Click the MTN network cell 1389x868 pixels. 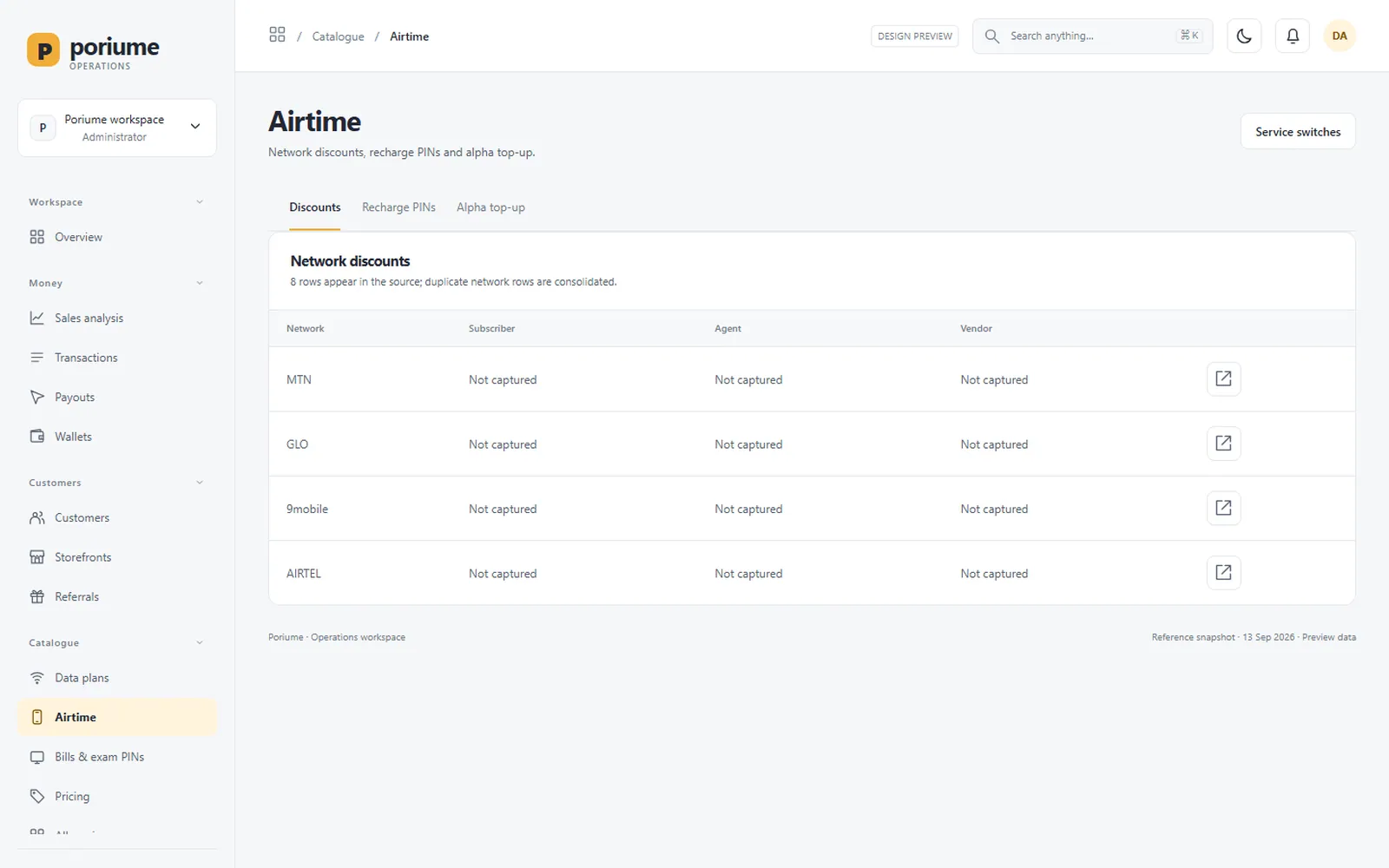point(299,379)
